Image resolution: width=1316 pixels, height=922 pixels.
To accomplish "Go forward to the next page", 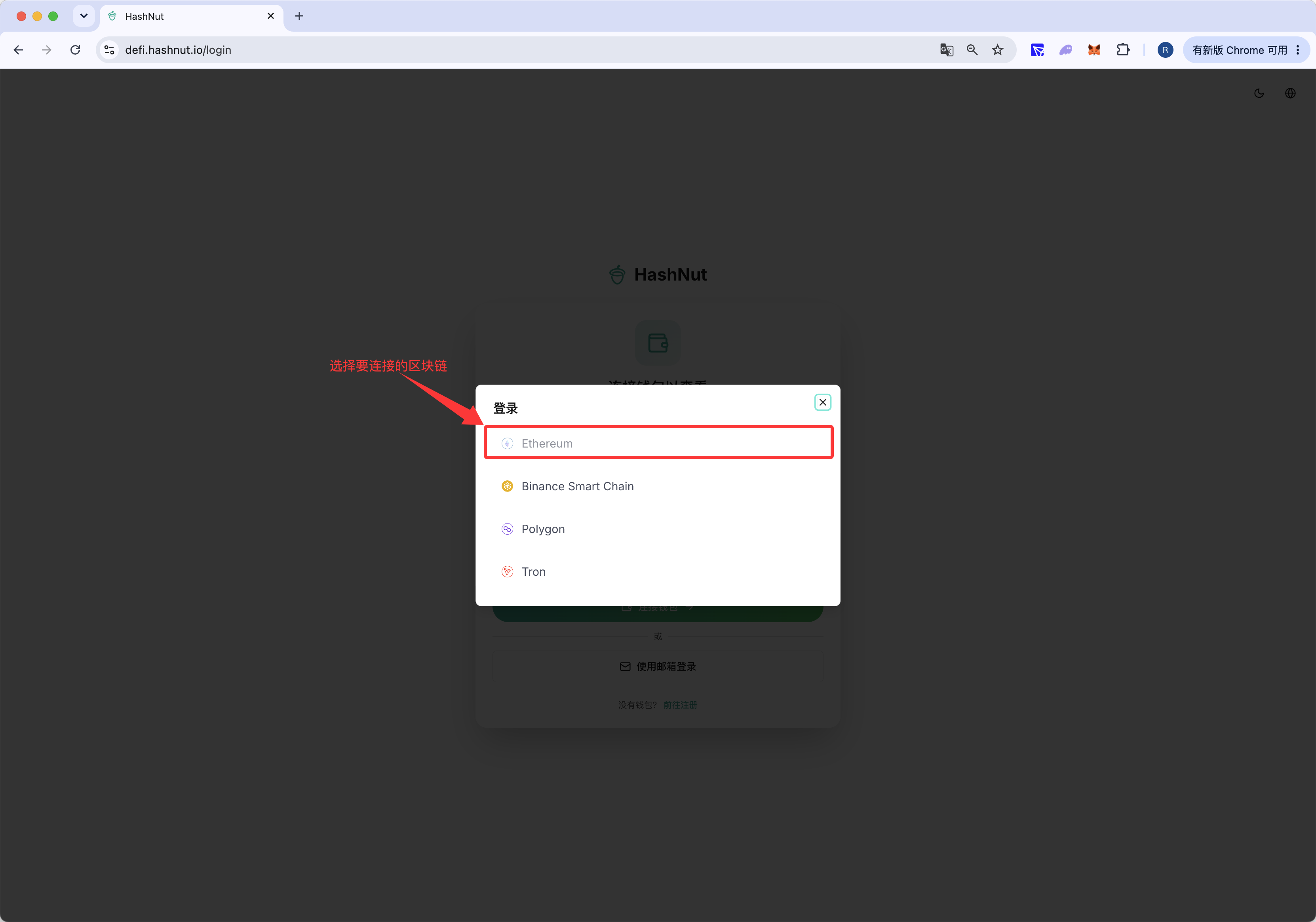I will (46, 50).
